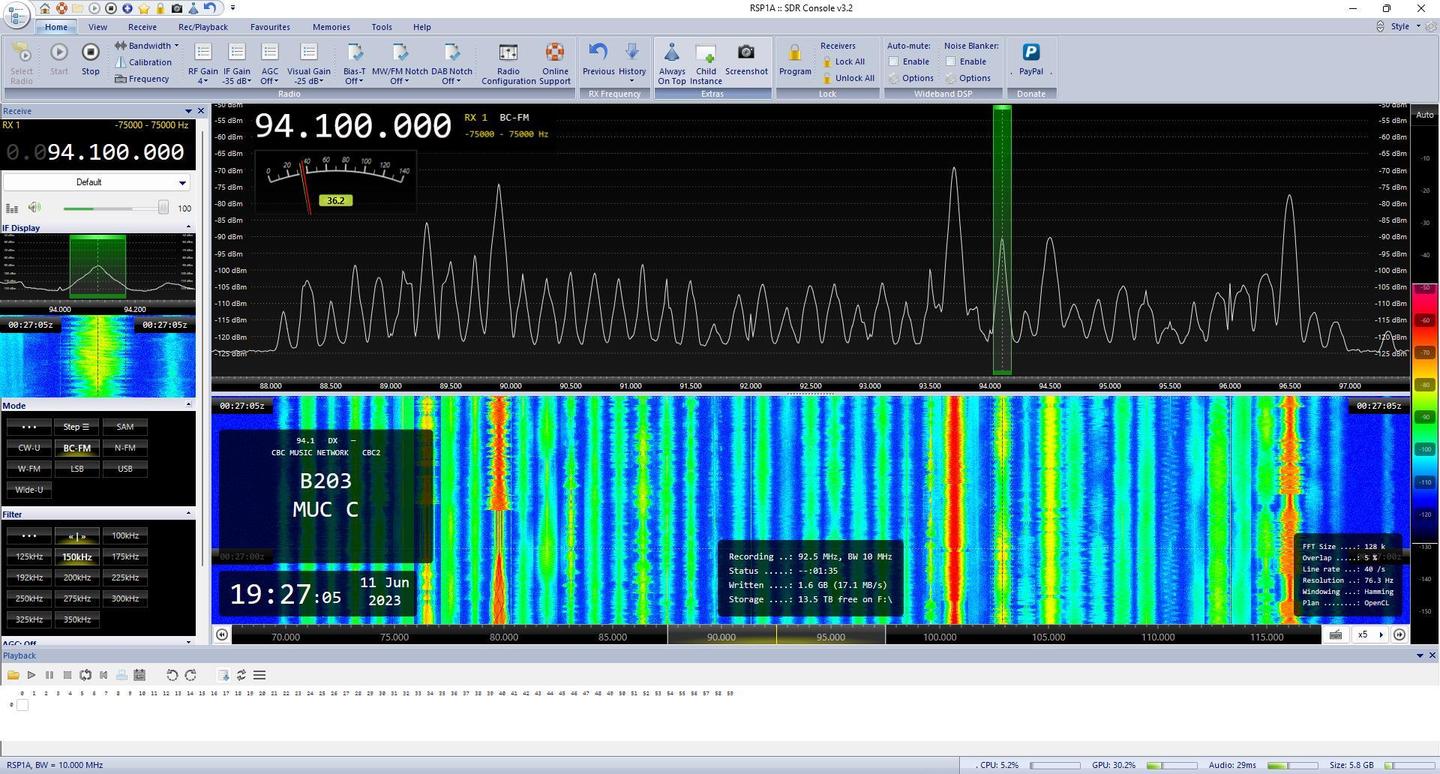Open IF Gain dropdown

click(x=237, y=62)
